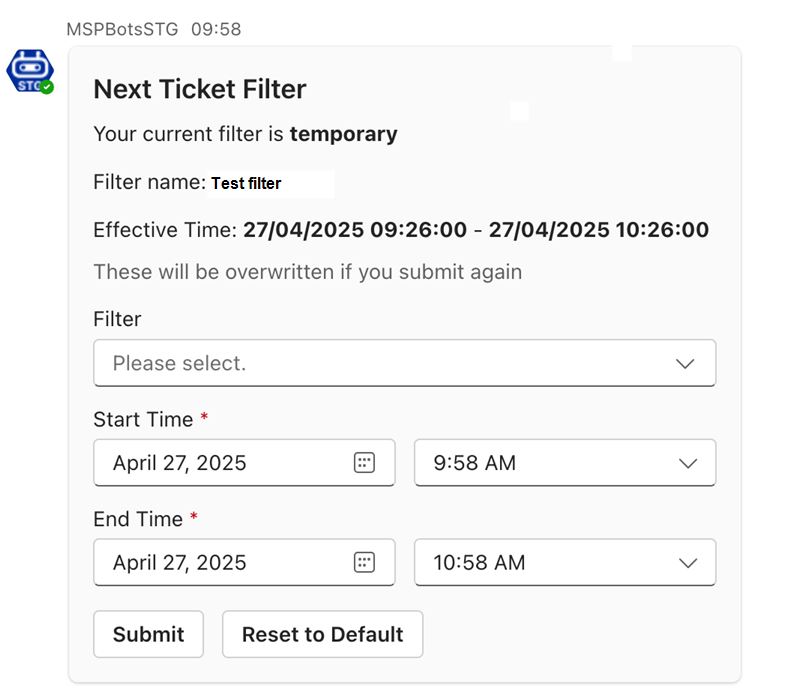
Task: Click the 09:58 message timestamp
Action: tap(216, 29)
